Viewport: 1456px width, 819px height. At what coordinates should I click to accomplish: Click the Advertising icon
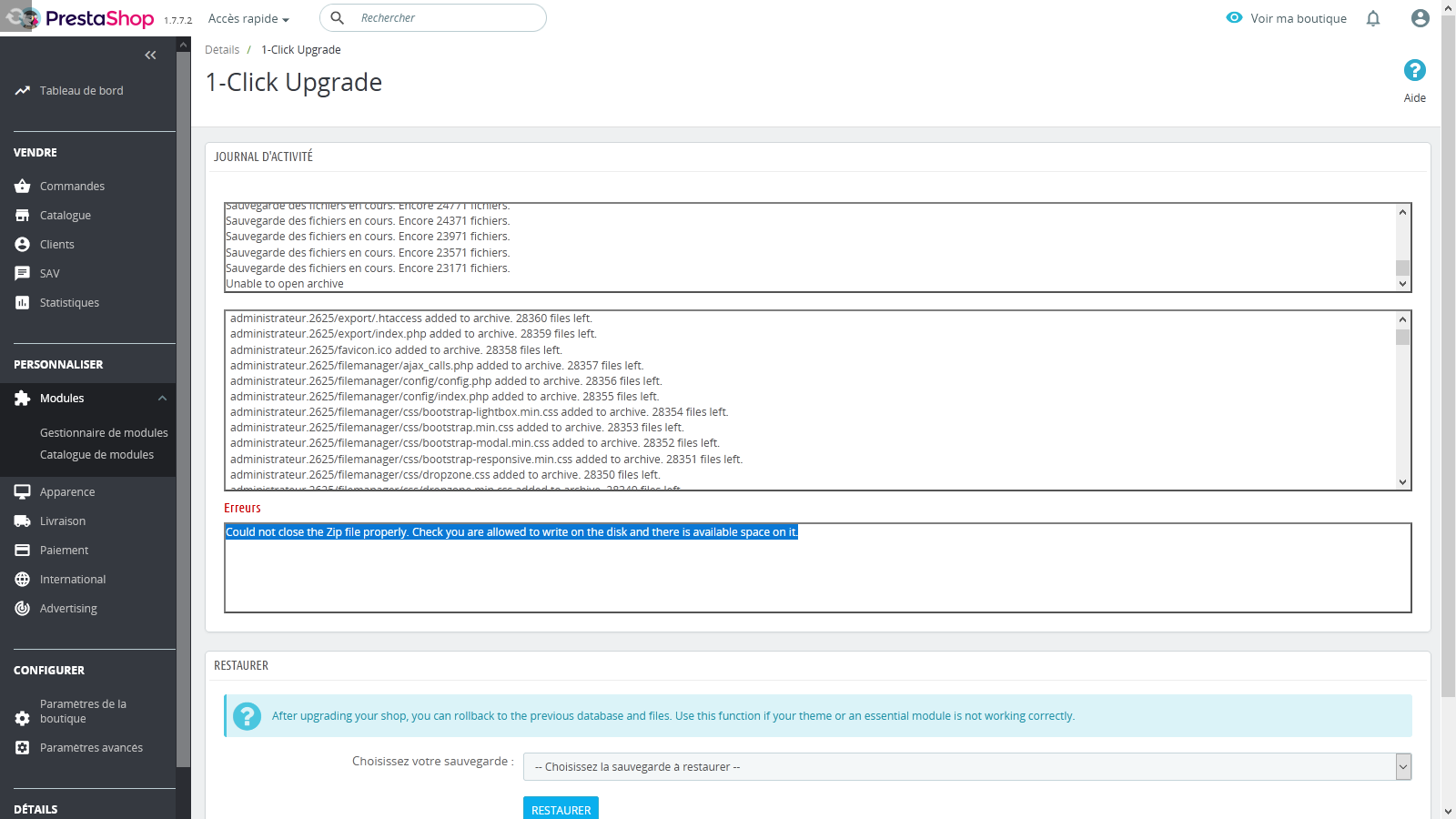tap(23, 609)
